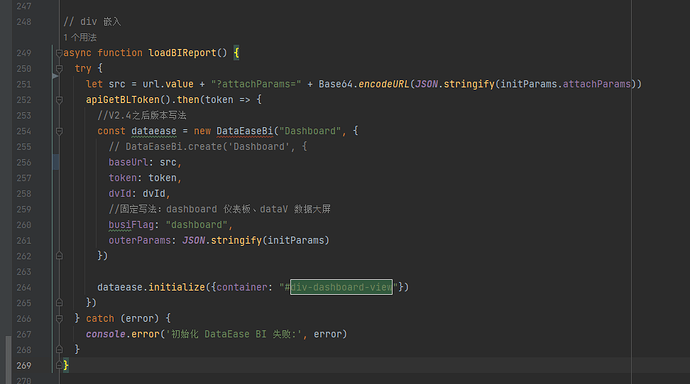
Task: Collapse the try block fold marker
Action: click(59, 69)
